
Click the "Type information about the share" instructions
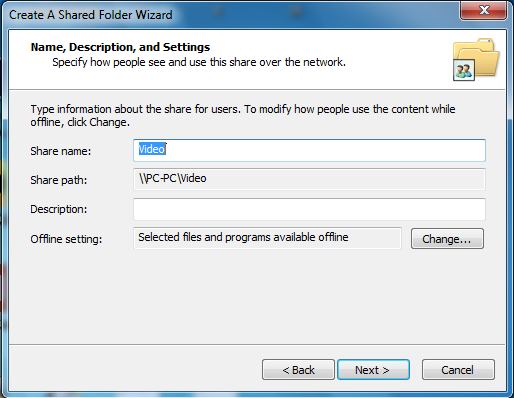coord(243,116)
